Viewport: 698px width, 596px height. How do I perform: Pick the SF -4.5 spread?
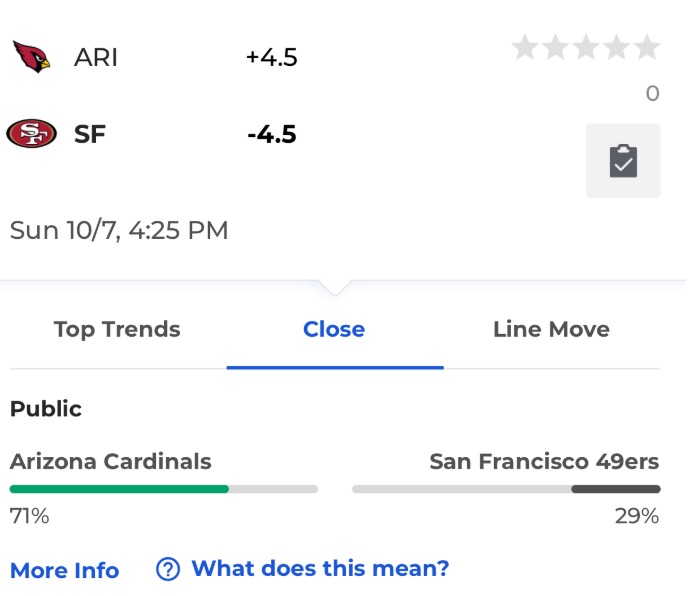272,134
